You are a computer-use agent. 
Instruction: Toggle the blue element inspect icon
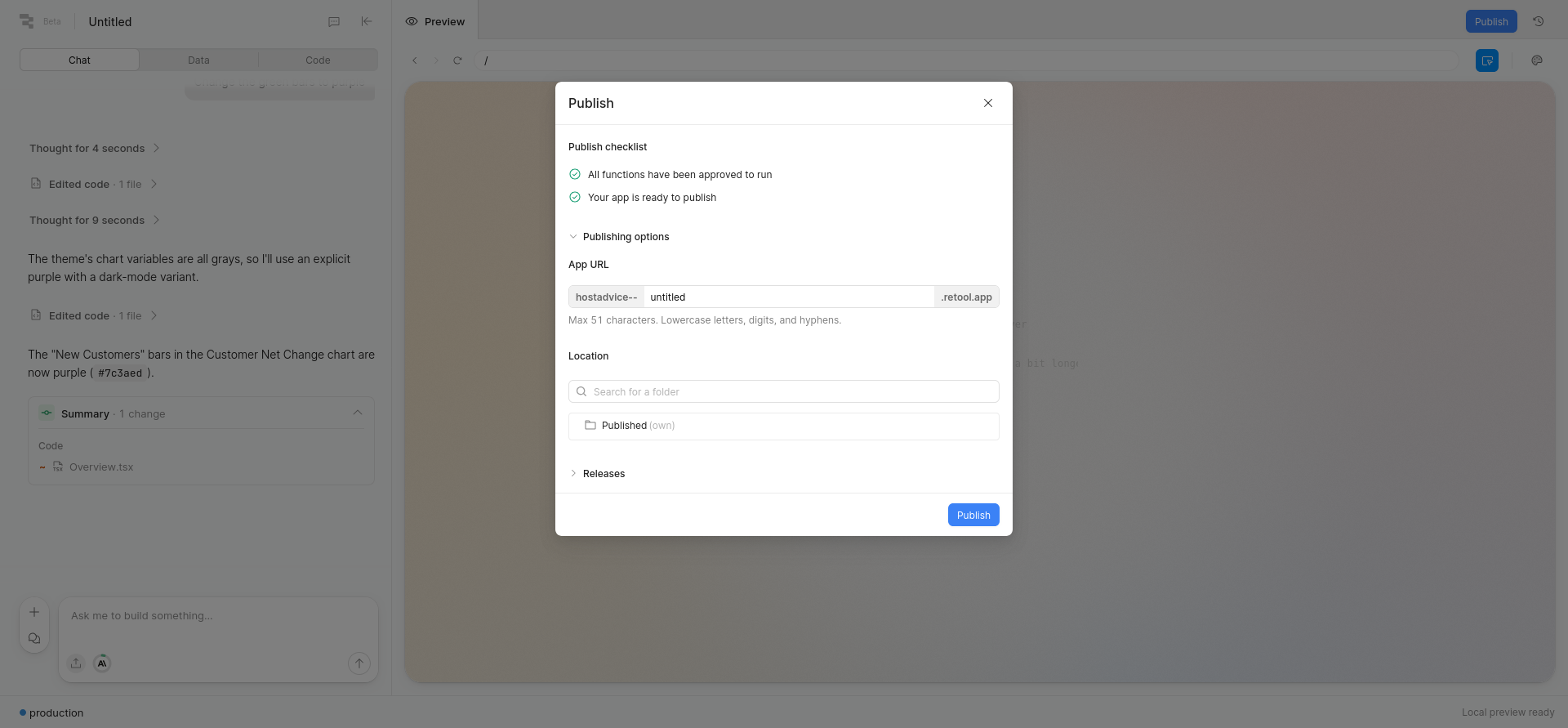[1487, 60]
